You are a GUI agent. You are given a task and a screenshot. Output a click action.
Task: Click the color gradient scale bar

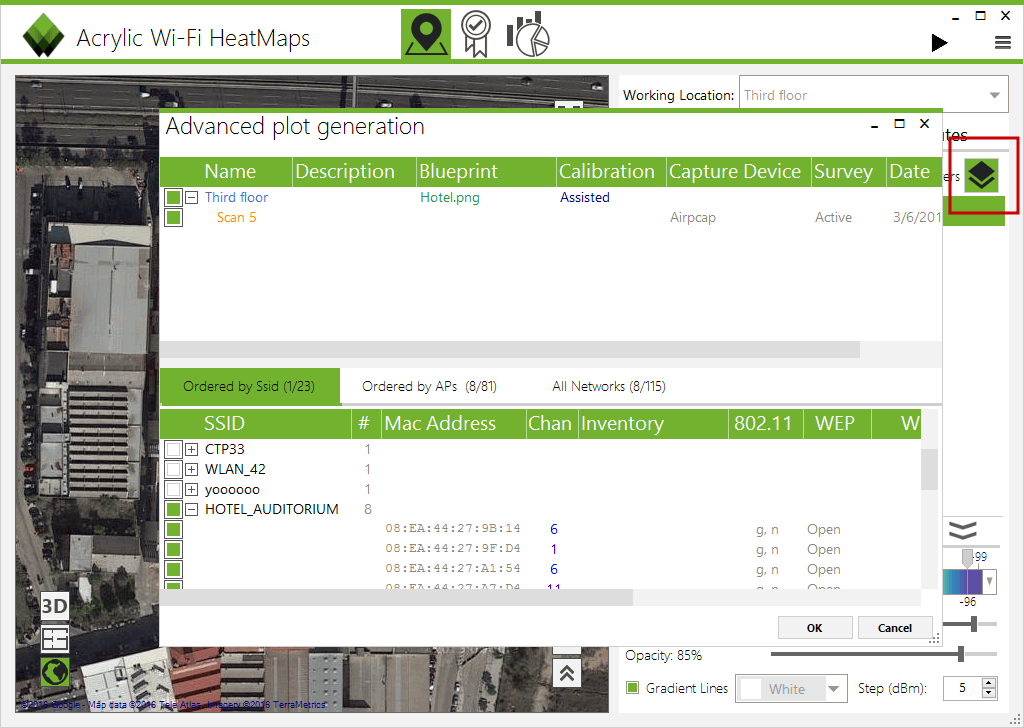pyautogui.click(x=963, y=581)
